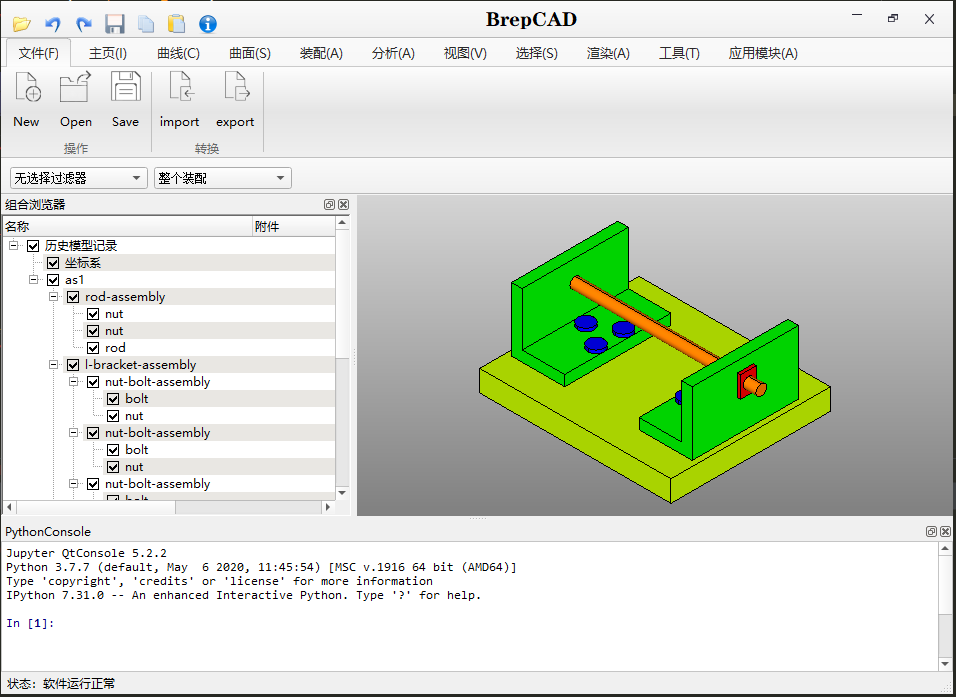
Task: Click tree horizontal scrollbar left arrow
Action: point(9,507)
